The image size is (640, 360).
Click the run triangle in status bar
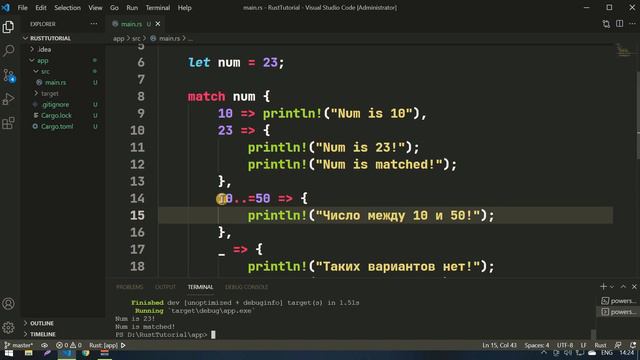click(x=123, y=345)
